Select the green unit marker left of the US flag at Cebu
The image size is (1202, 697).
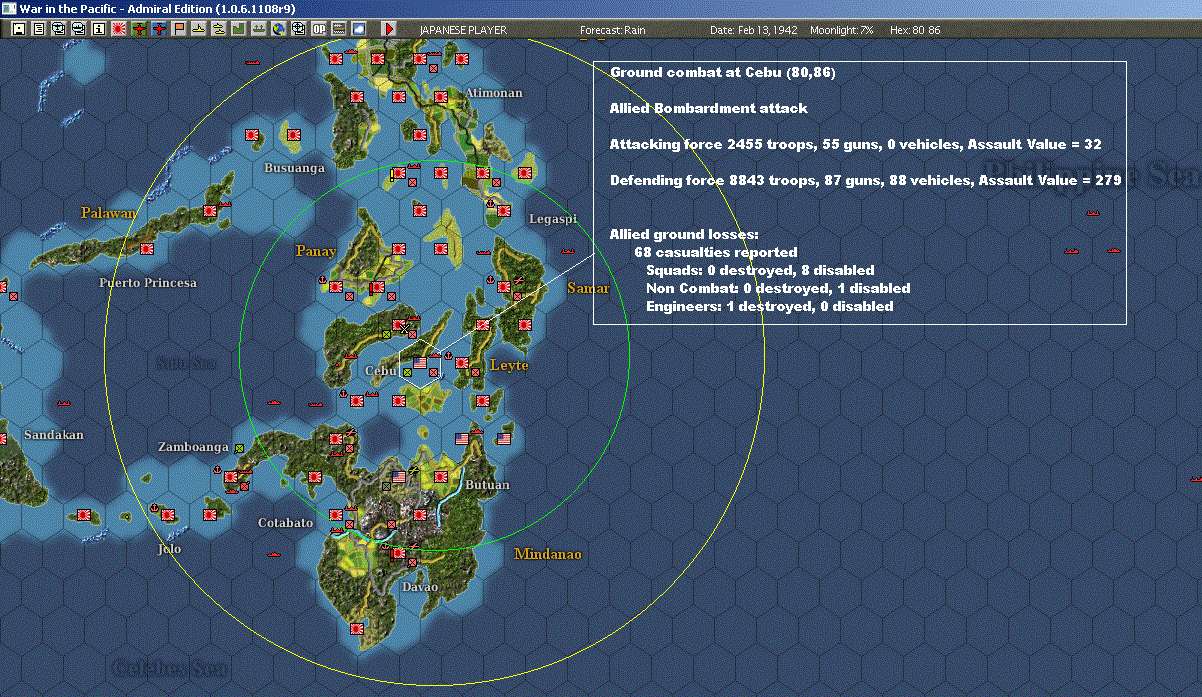(407, 372)
